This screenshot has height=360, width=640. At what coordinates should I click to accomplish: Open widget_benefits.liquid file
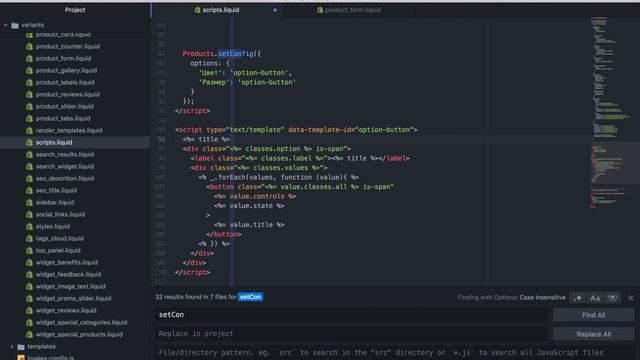click(x=67, y=262)
